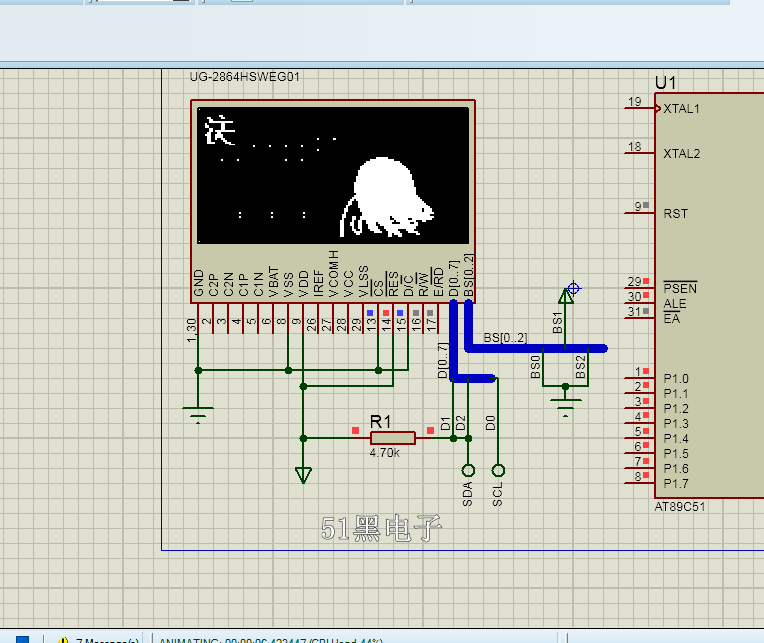Click the IREF pin label on the OLED

click(x=318, y=283)
